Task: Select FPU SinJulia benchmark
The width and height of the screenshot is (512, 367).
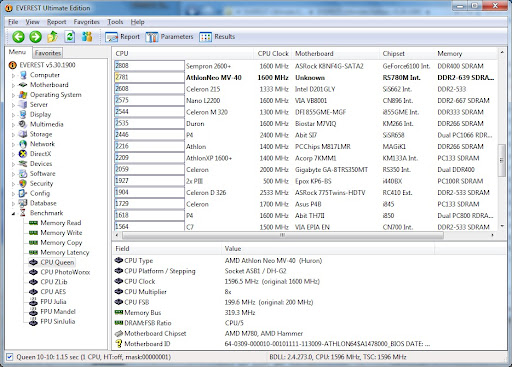Action: tap(58, 321)
